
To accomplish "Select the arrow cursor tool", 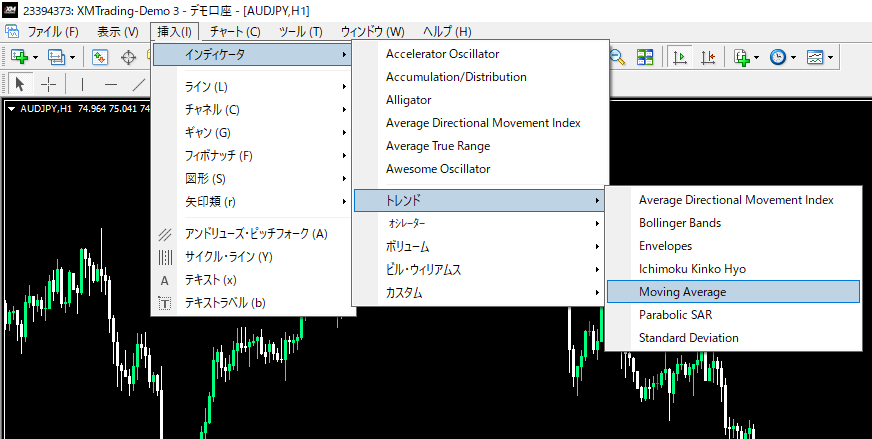I will tap(19, 84).
